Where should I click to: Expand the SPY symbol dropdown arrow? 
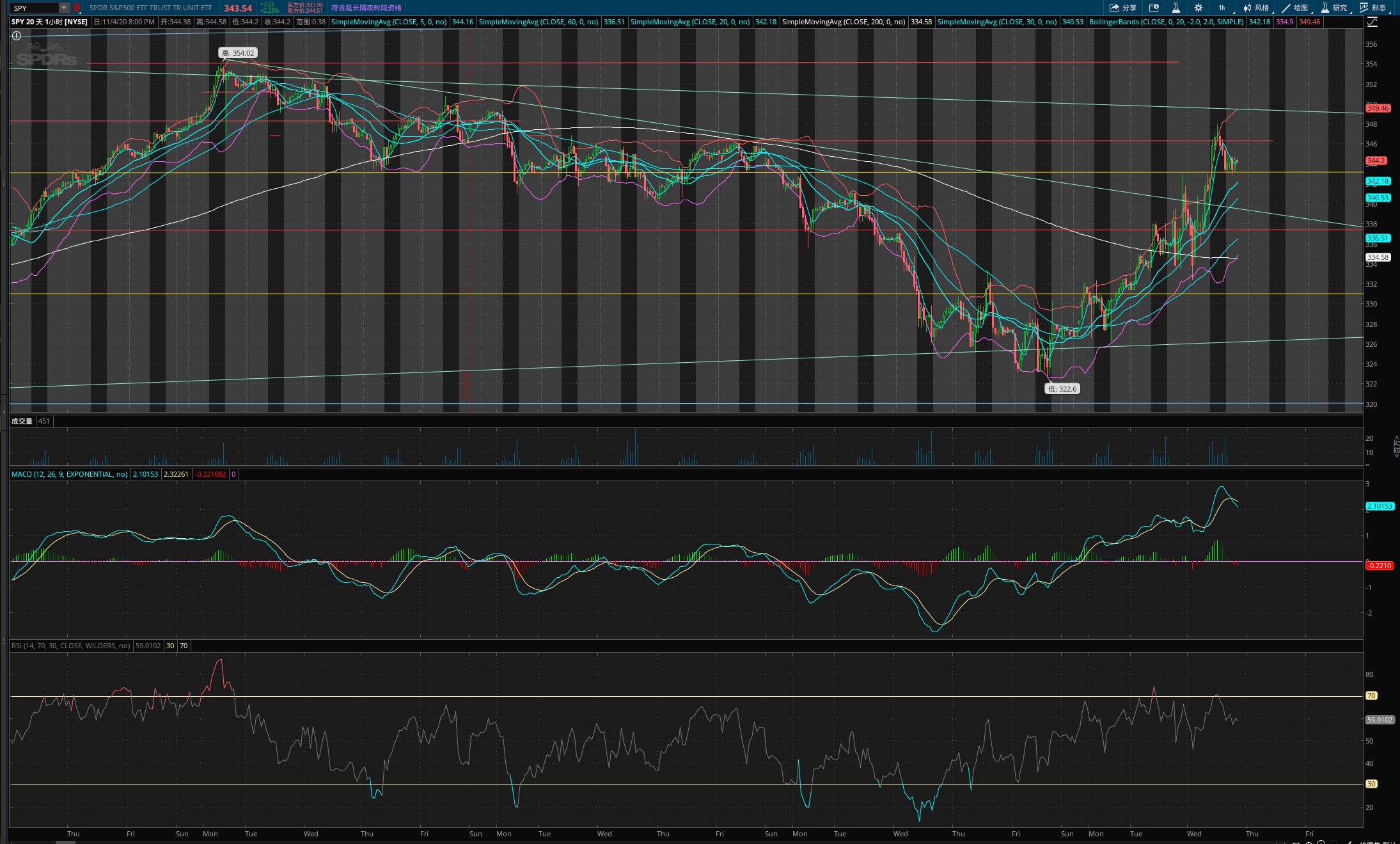coord(64,8)
